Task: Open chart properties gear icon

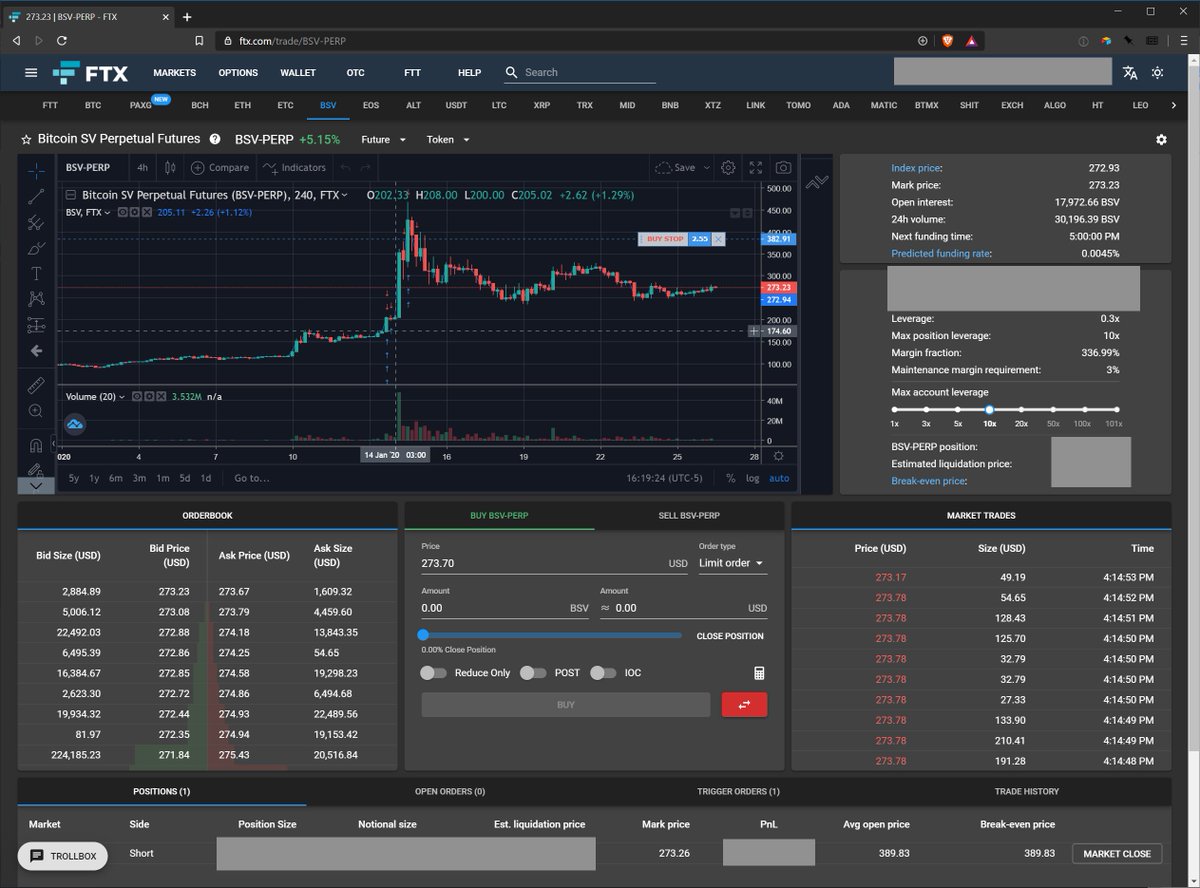Action: click(x=728, y=167)
